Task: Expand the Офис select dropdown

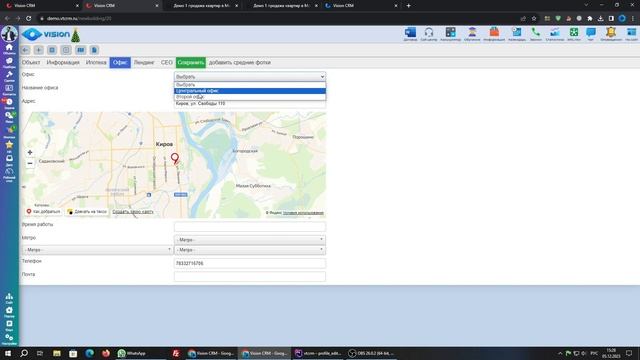Action: (x=250, y=76)
